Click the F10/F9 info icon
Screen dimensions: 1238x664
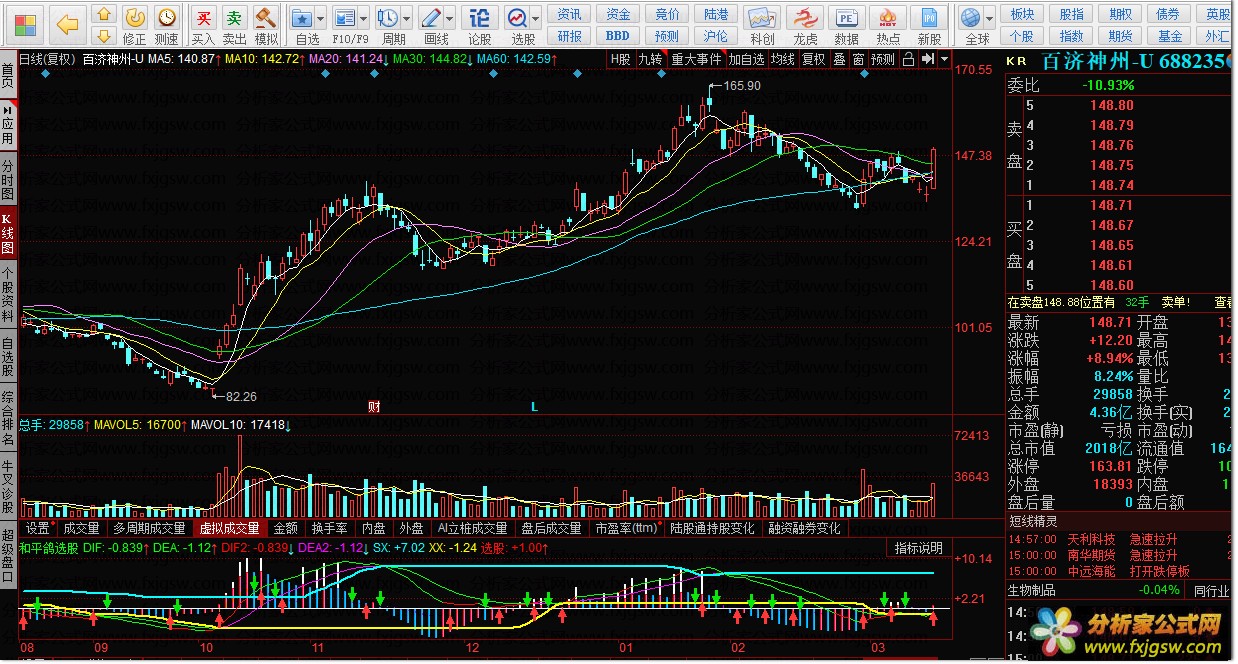coord(345,17)
